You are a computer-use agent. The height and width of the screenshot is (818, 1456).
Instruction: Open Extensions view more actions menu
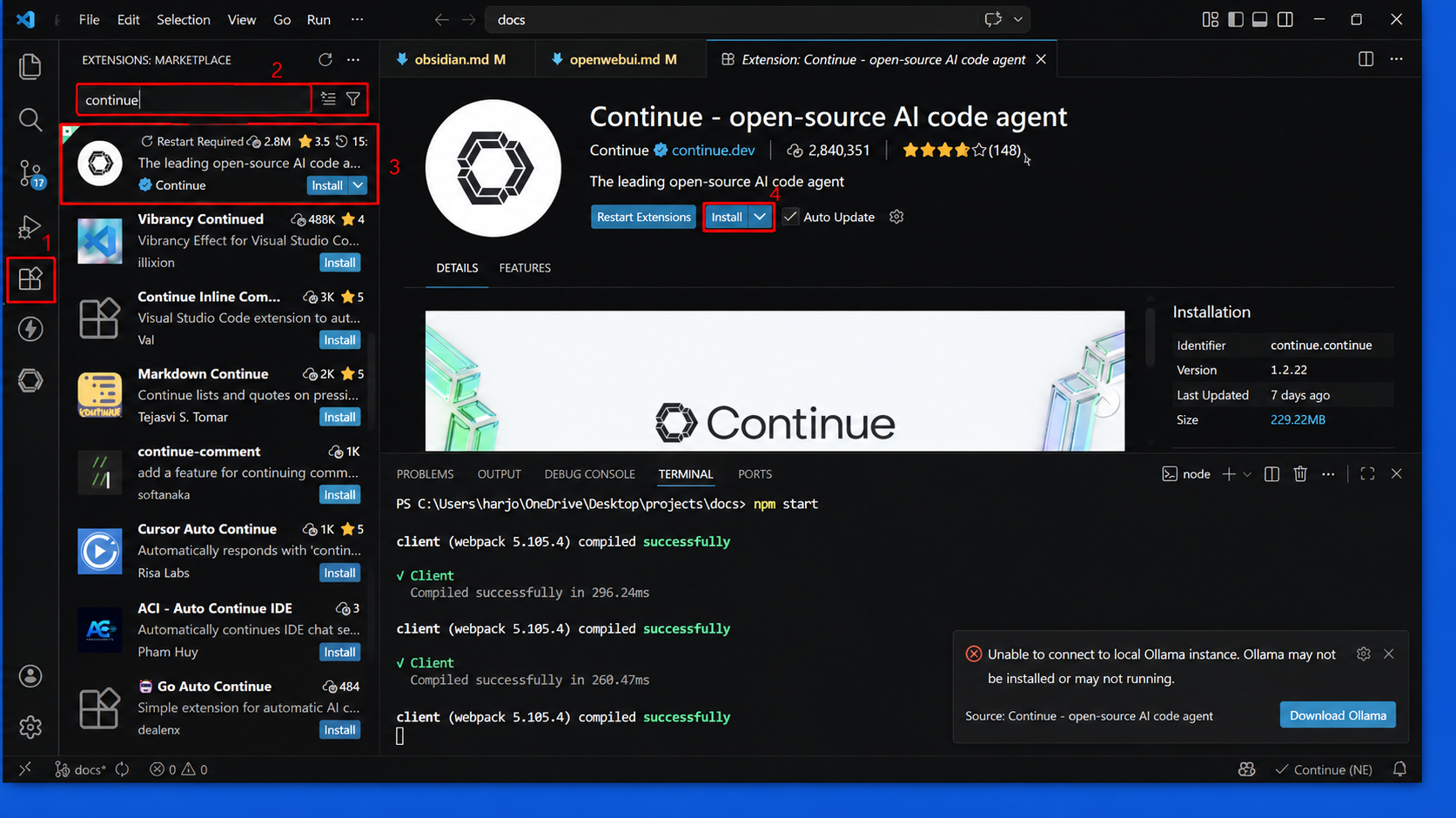(x=353, y=60)
